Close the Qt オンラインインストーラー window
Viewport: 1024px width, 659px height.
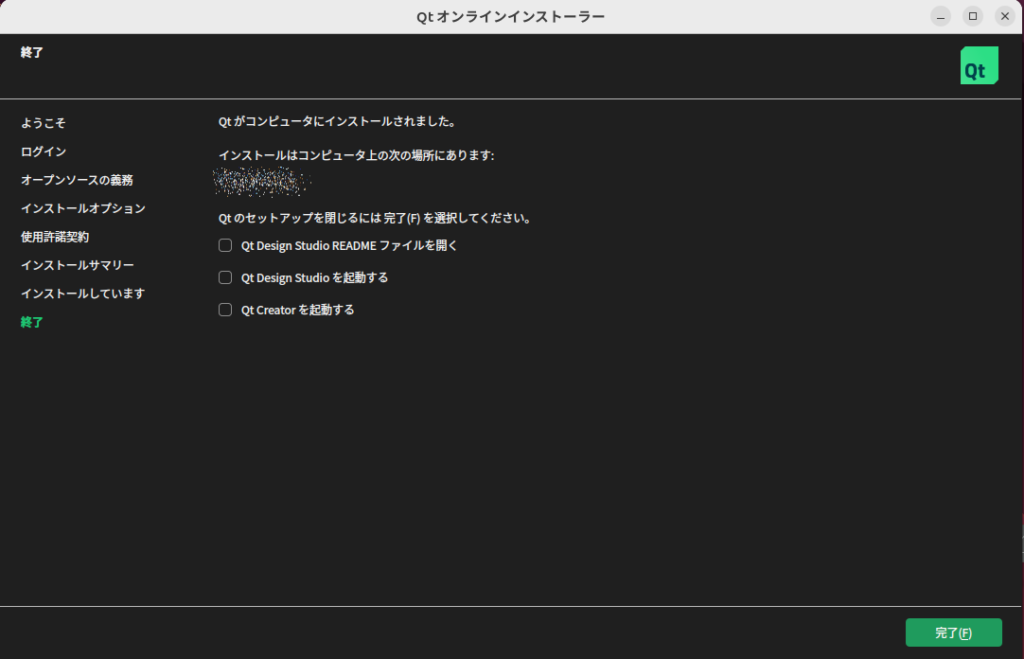tap(1004, 16)
